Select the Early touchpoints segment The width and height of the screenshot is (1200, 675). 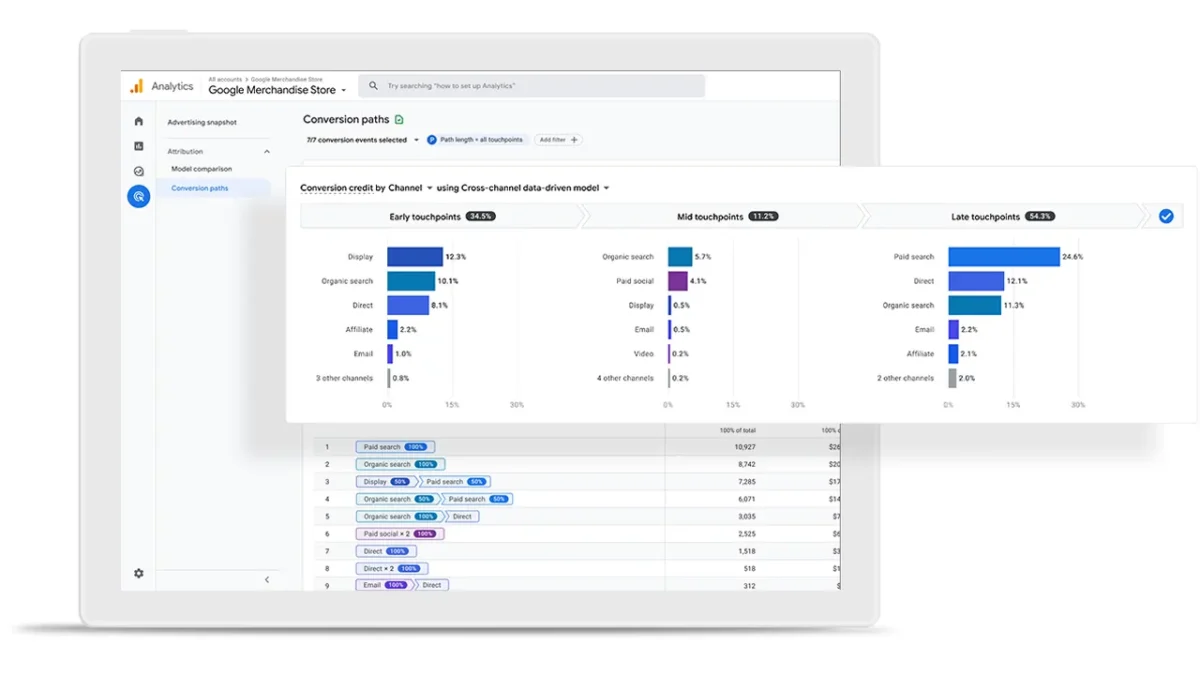[x=441, y=216]
